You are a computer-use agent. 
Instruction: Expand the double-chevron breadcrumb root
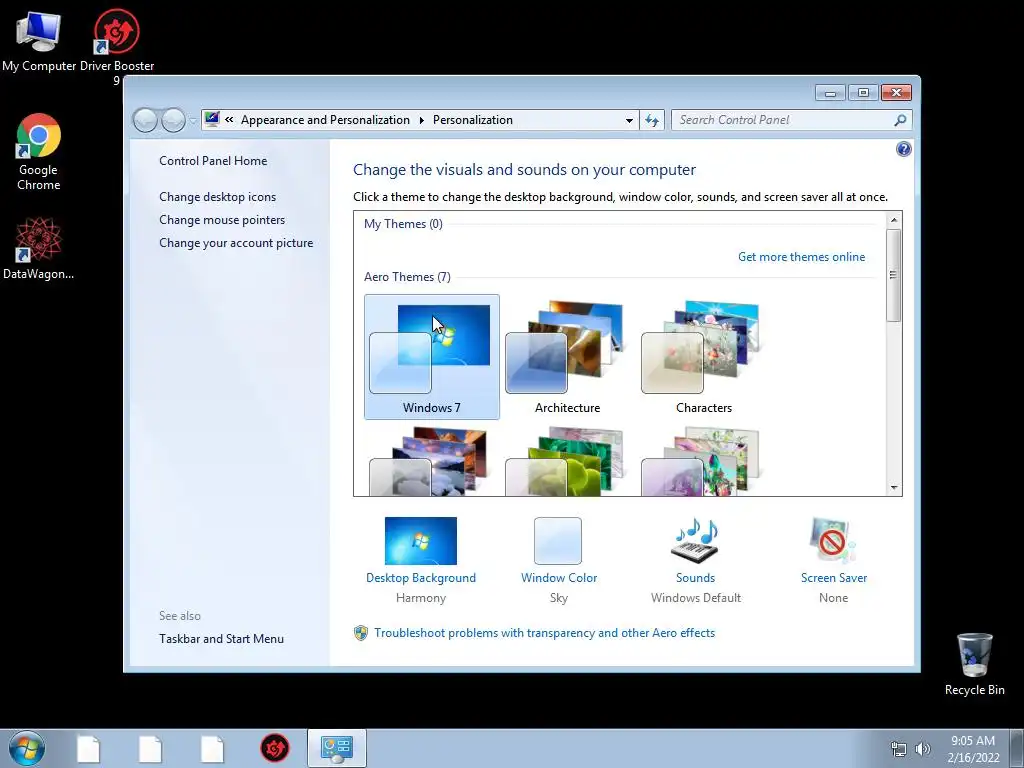click(229, 120)
